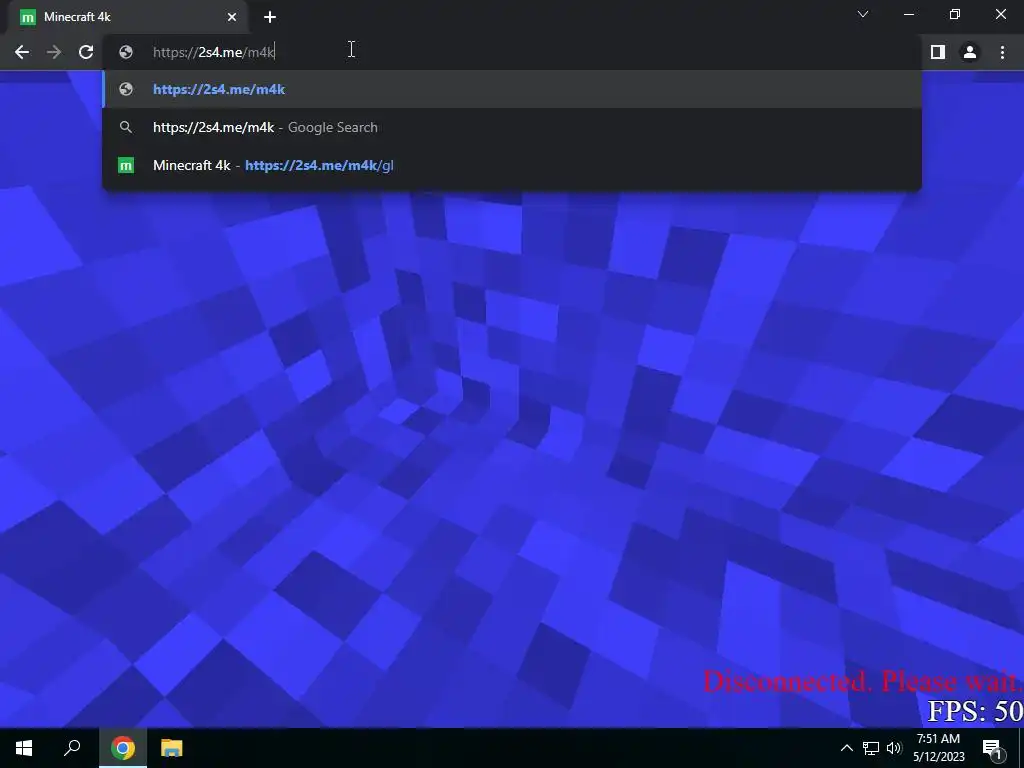Open the notification action center

(x=993, y=749)
